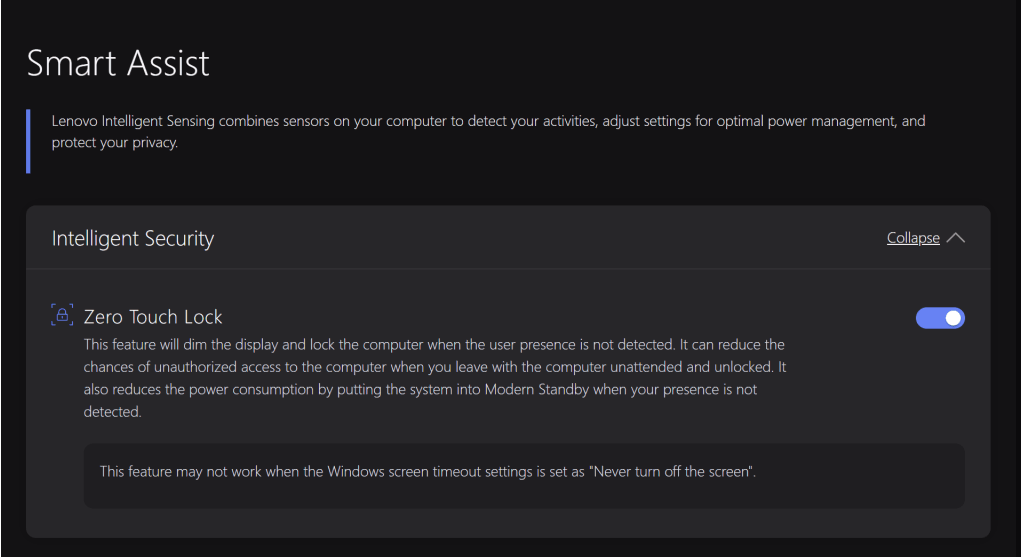
Task: Click the Windows screen timeout note box
Action: (x=524, y=475)
